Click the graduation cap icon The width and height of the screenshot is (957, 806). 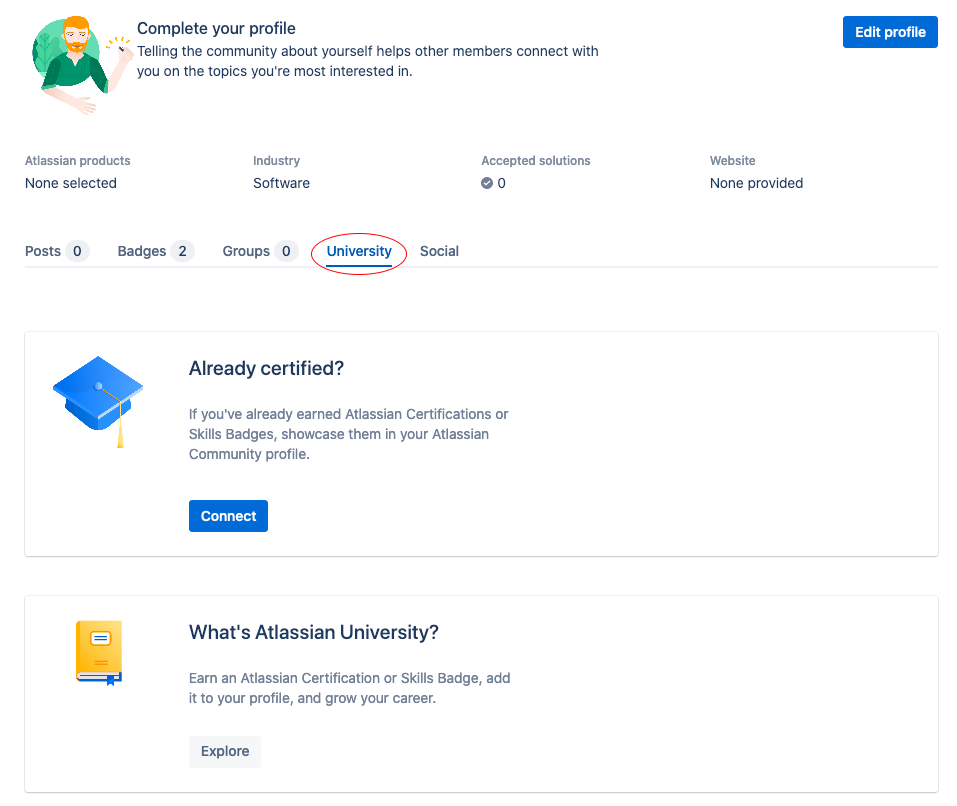98,401
